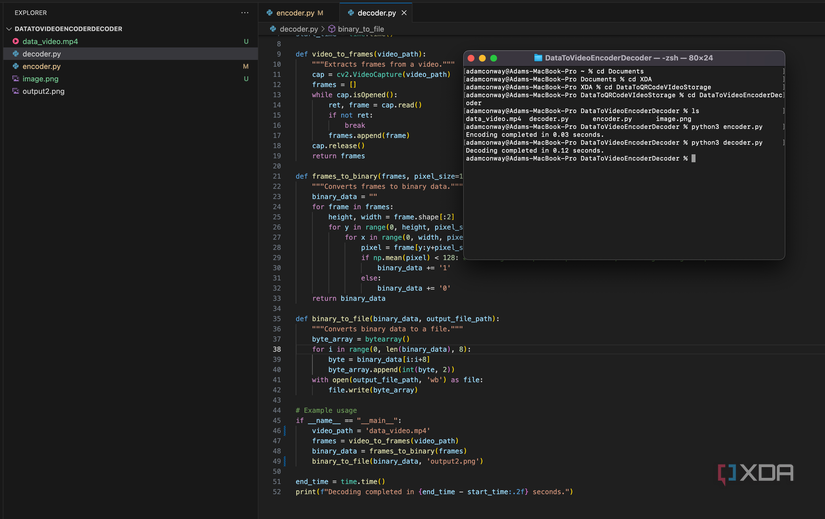Click the folder icon in the Terminal title
This screenshot has width=825, height=519.
[x=538, y=58]
